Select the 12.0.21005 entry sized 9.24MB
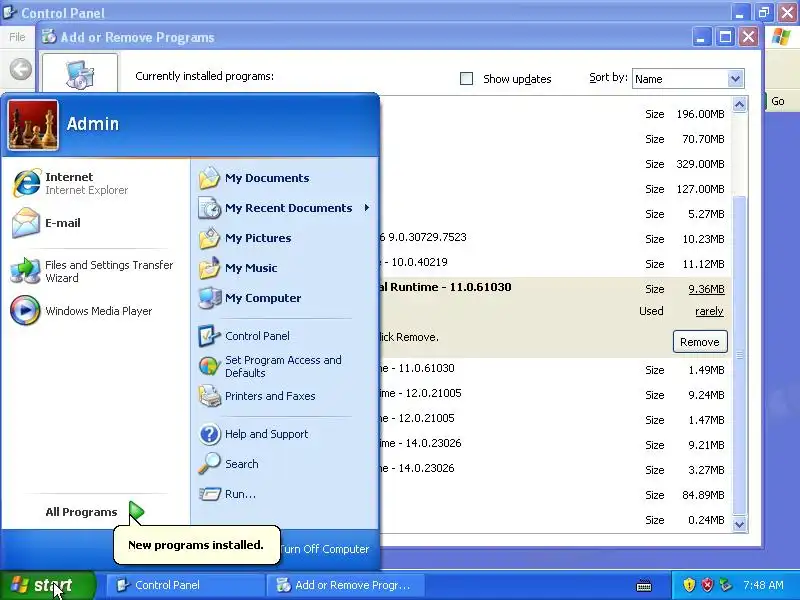 coord(555,394)
